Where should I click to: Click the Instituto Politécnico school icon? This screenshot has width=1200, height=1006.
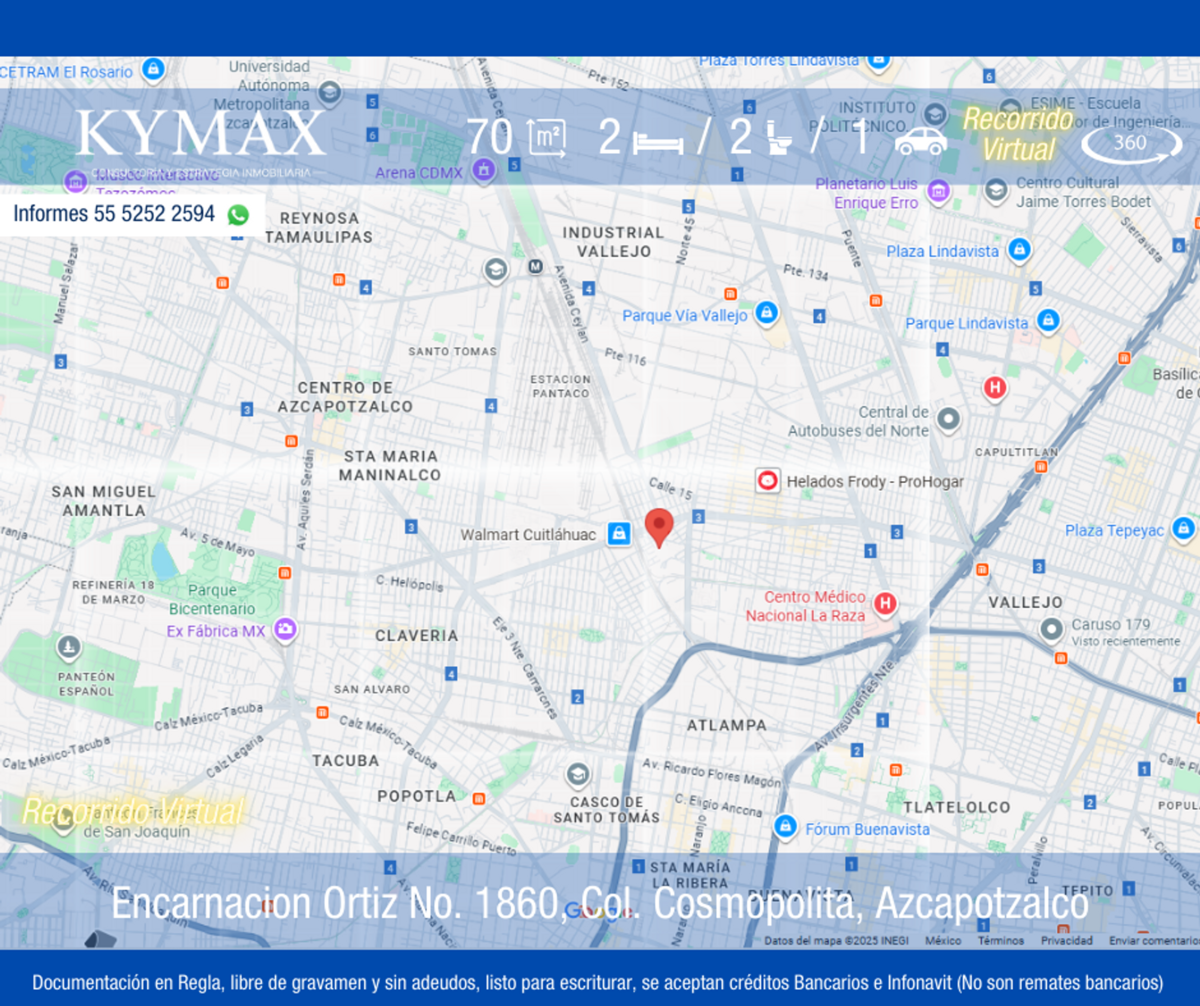(x=935, y=113)
